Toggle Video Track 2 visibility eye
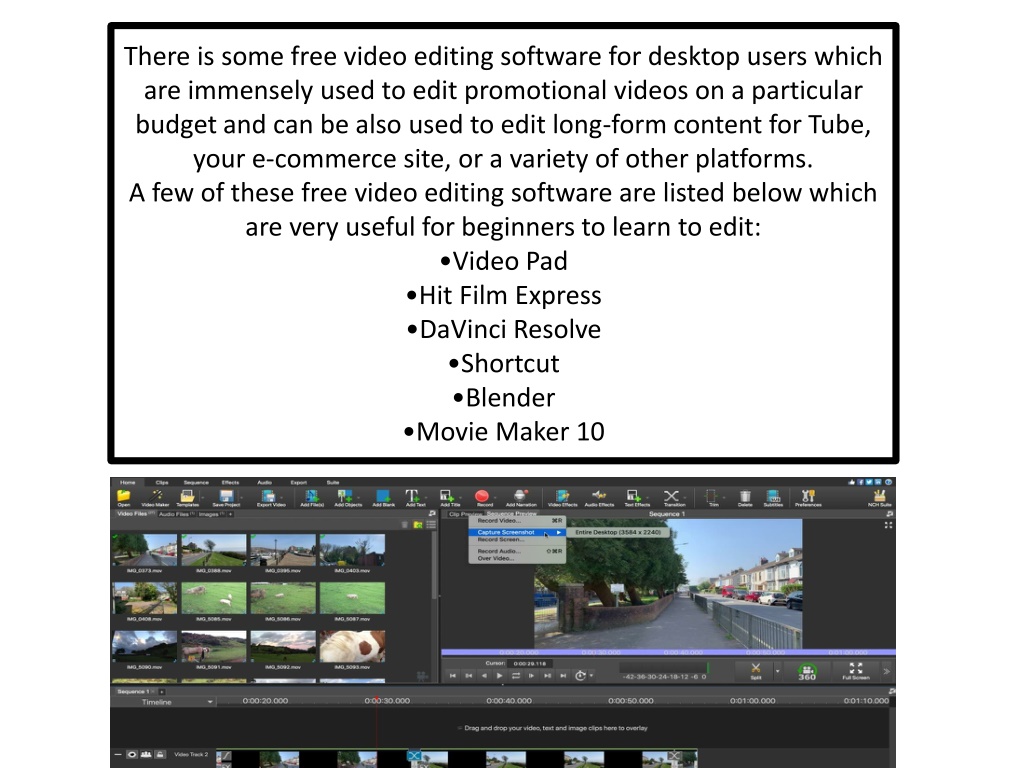 click(132, 754)
